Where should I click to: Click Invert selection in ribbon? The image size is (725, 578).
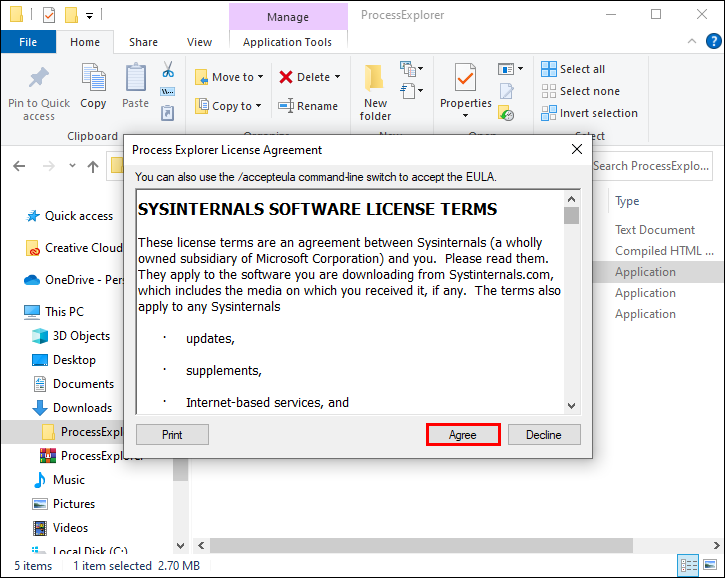(589, 113)
